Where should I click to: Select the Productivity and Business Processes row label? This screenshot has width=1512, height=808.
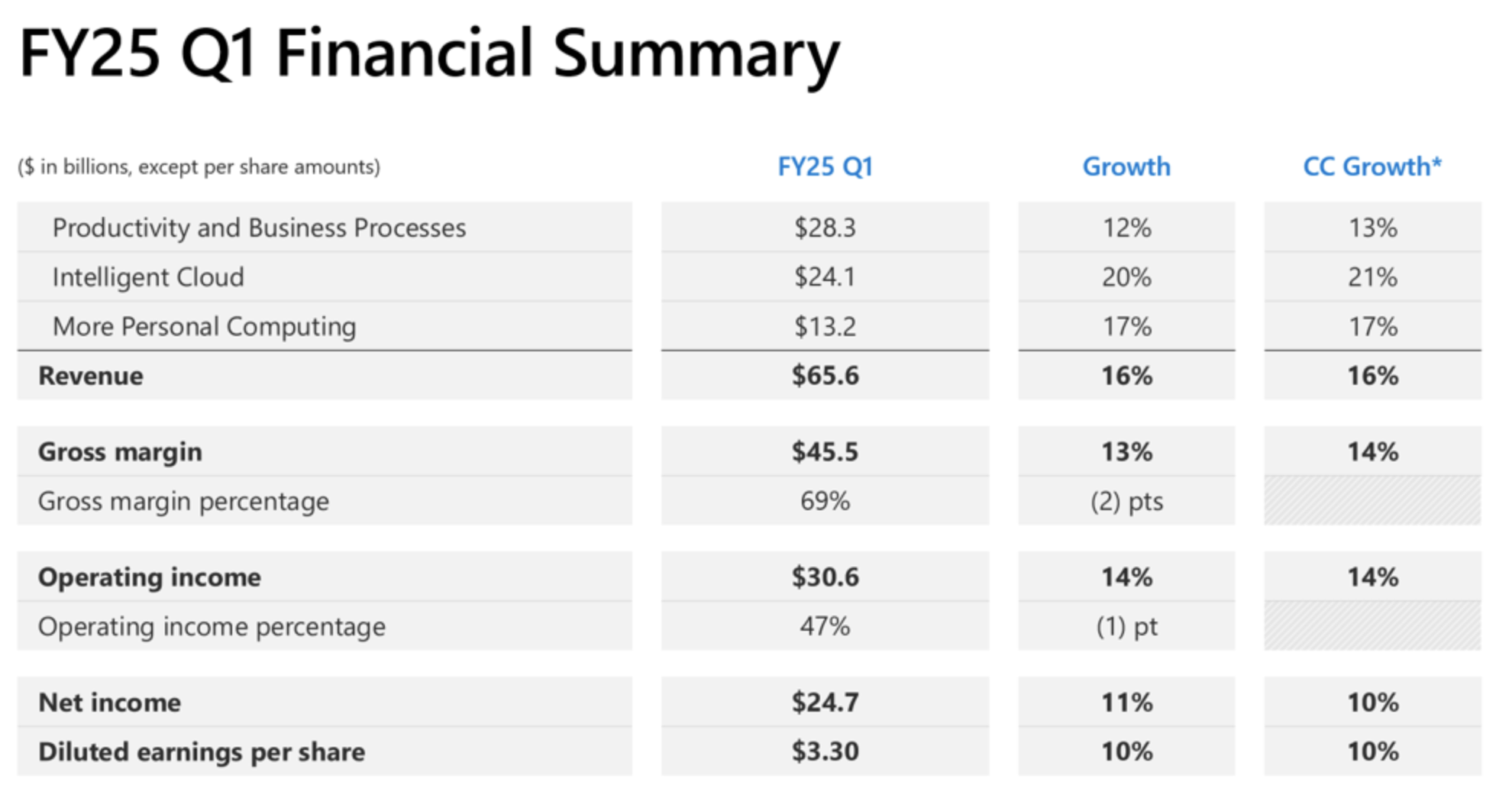pyautogui.click(x=259, y=228)
